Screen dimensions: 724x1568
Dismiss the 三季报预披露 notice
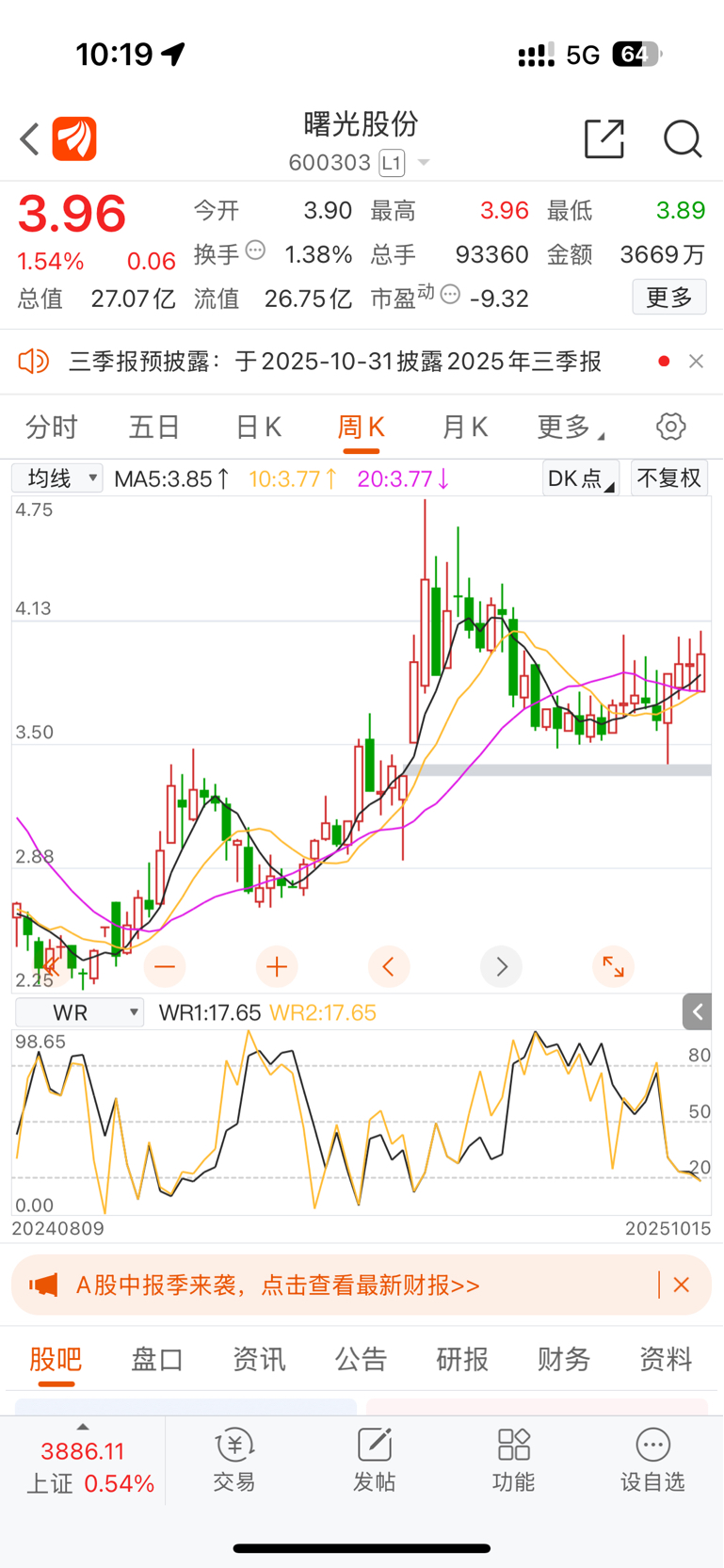[696, 362]
